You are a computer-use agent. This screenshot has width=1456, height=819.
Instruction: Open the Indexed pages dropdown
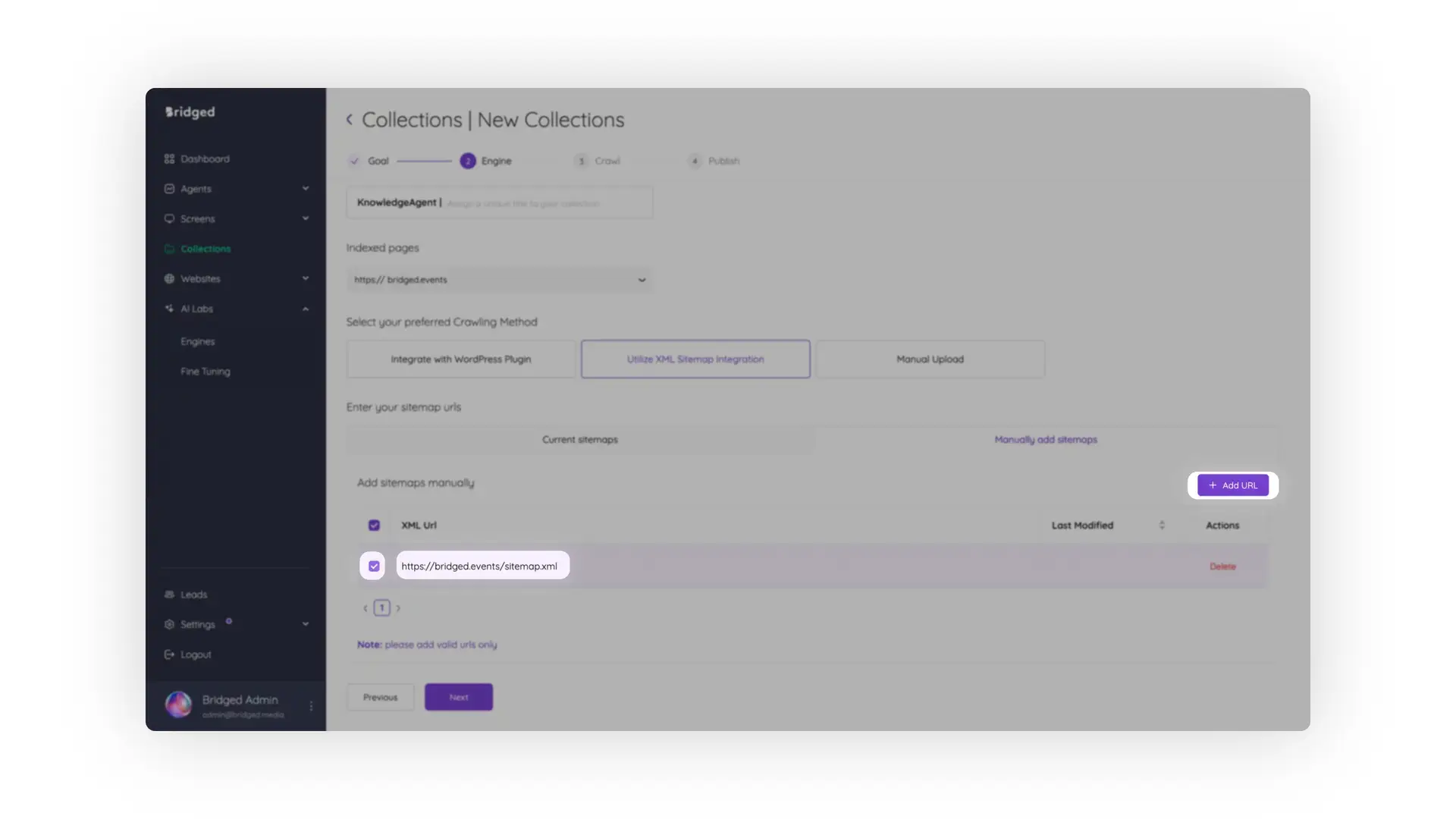coord(642,279)
